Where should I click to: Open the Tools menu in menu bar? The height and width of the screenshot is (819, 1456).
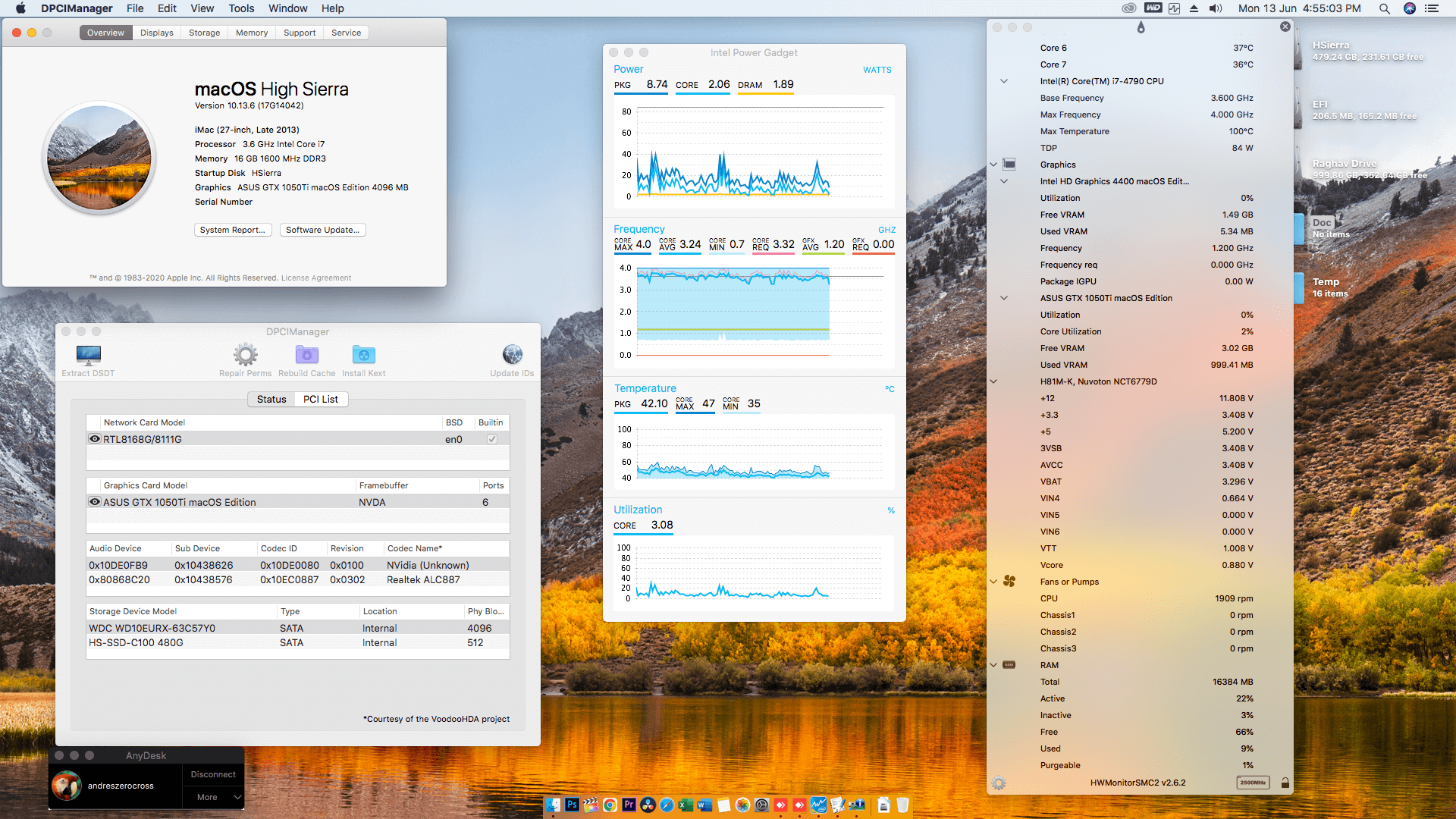pyautogui.click(x=240, y=8)
